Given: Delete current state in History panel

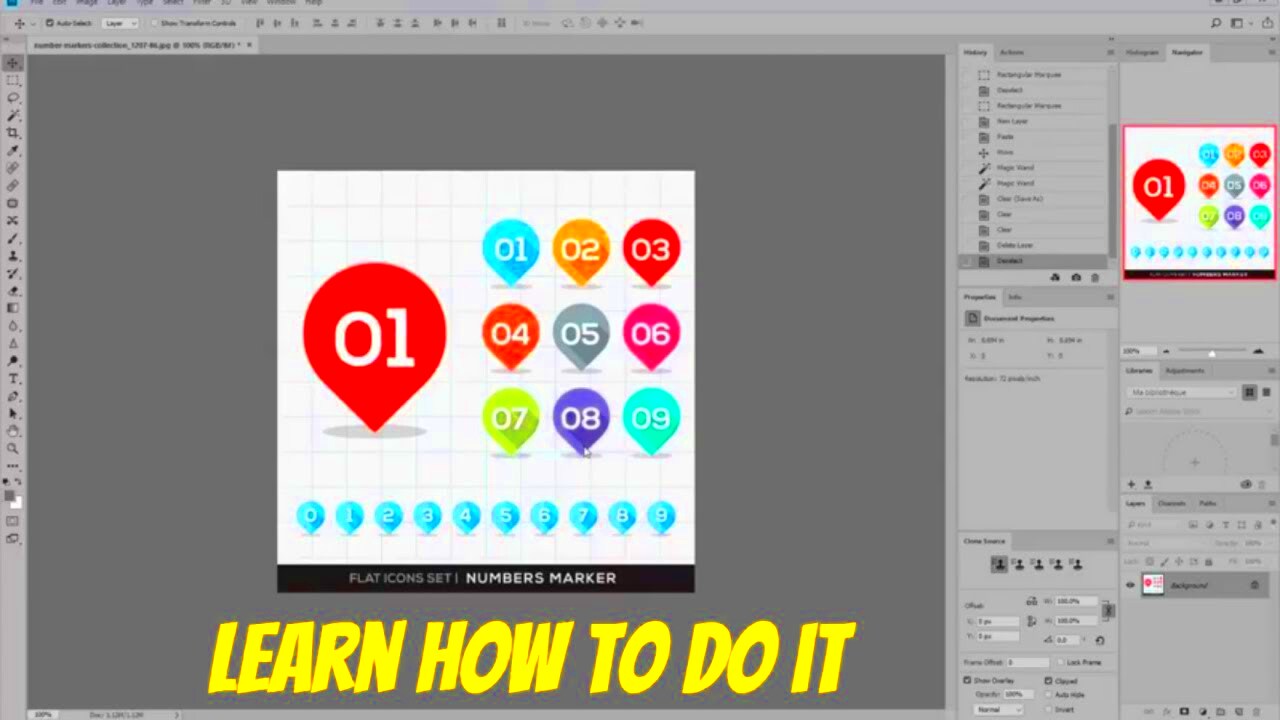Looking at the screenshot, I should (1094, 277).
